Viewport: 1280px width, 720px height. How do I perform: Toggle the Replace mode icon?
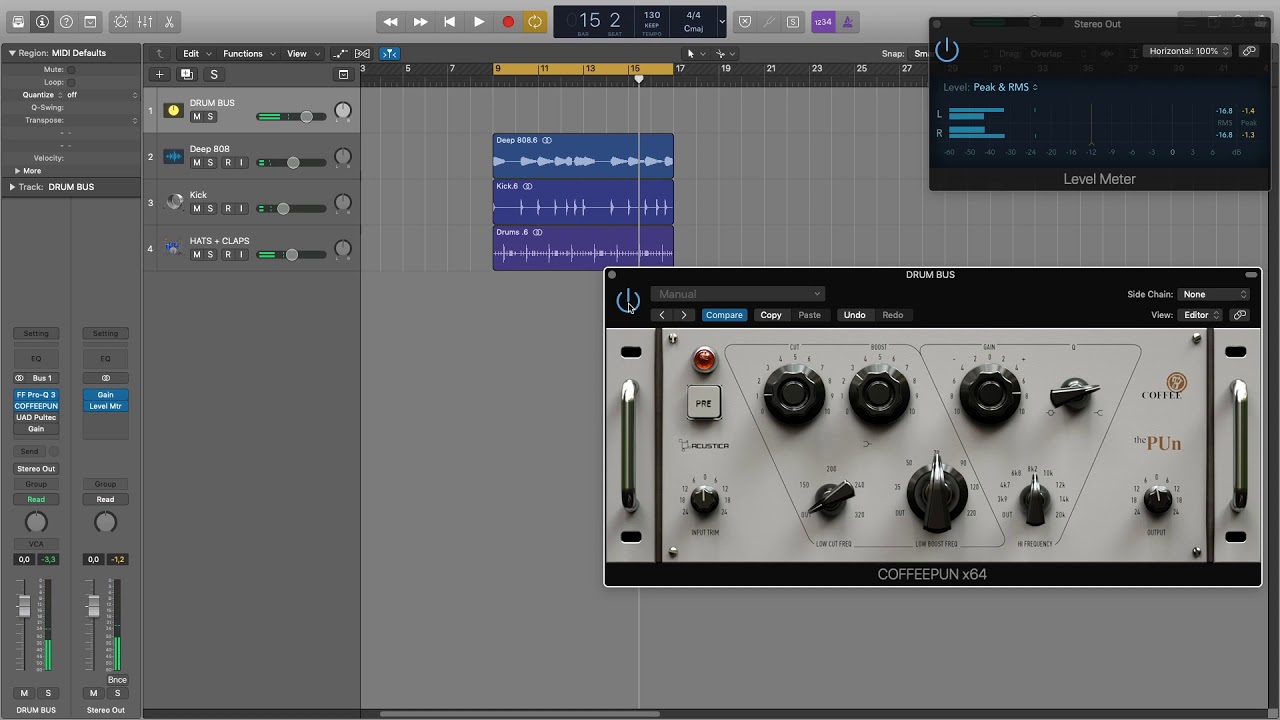[x=745, y=21]
